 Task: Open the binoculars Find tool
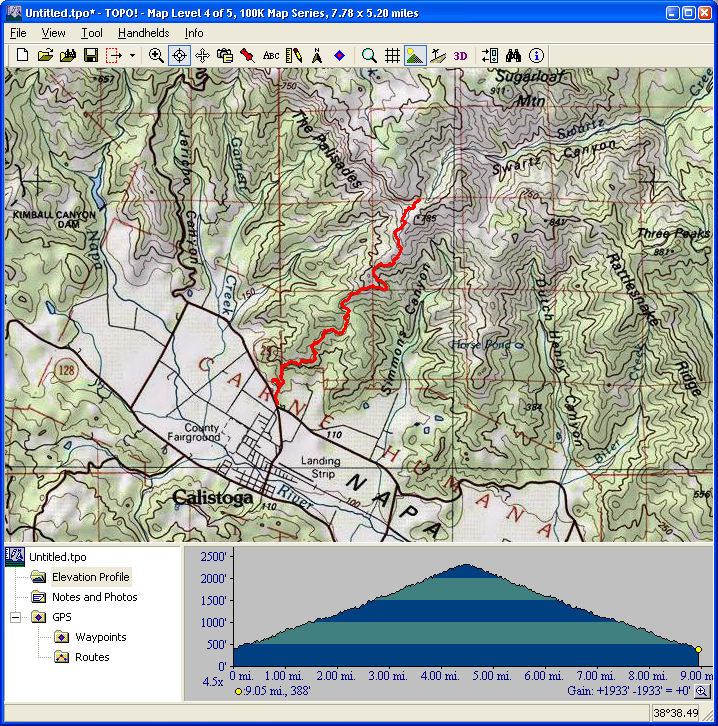[514, 56]
